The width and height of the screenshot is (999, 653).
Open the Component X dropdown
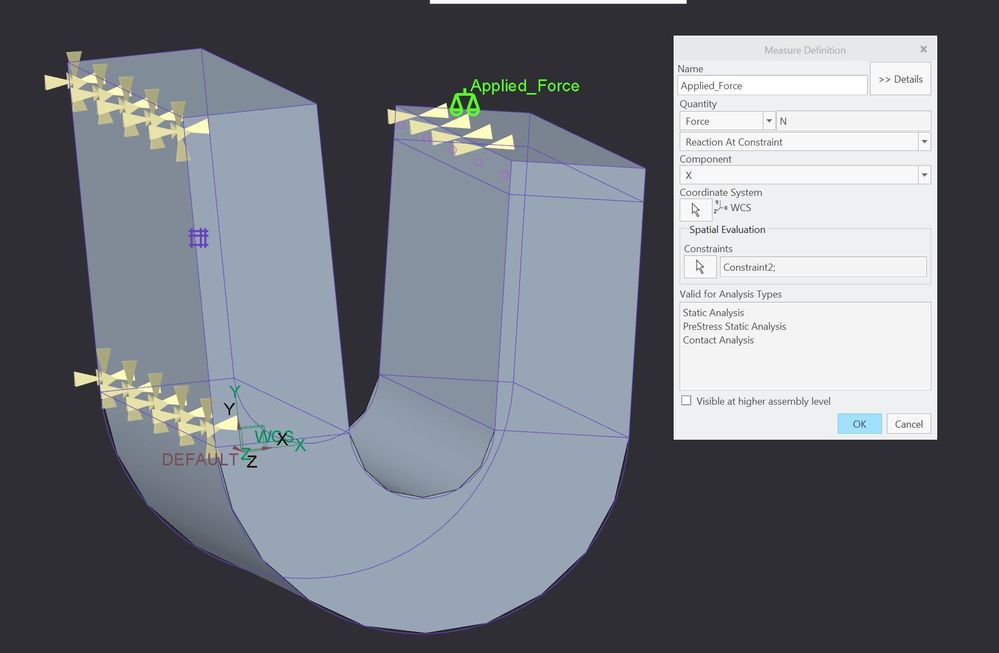(x=924, y=175)
